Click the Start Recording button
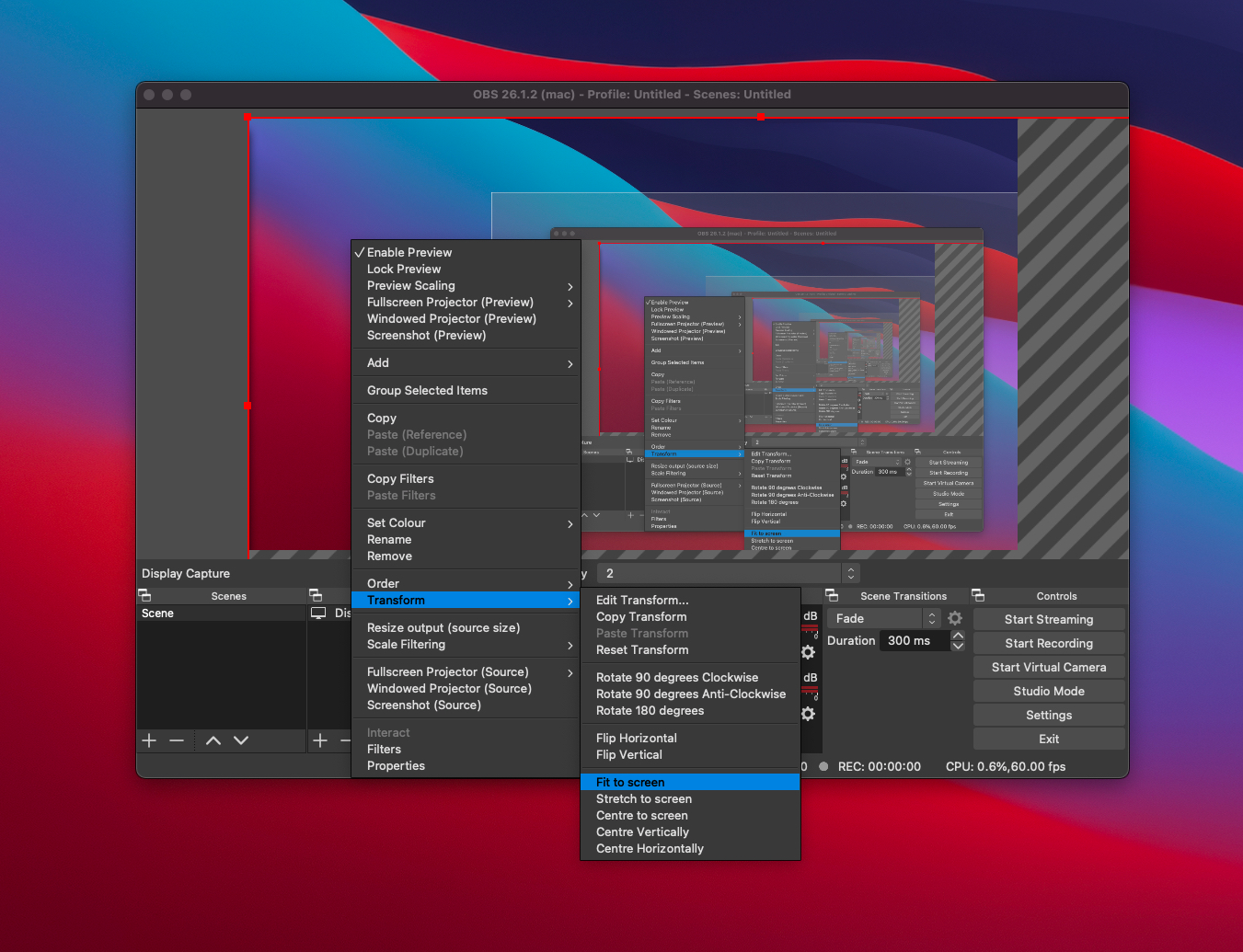Image resolution: width=1243 pixels, height=952 pixels. 1049,644
